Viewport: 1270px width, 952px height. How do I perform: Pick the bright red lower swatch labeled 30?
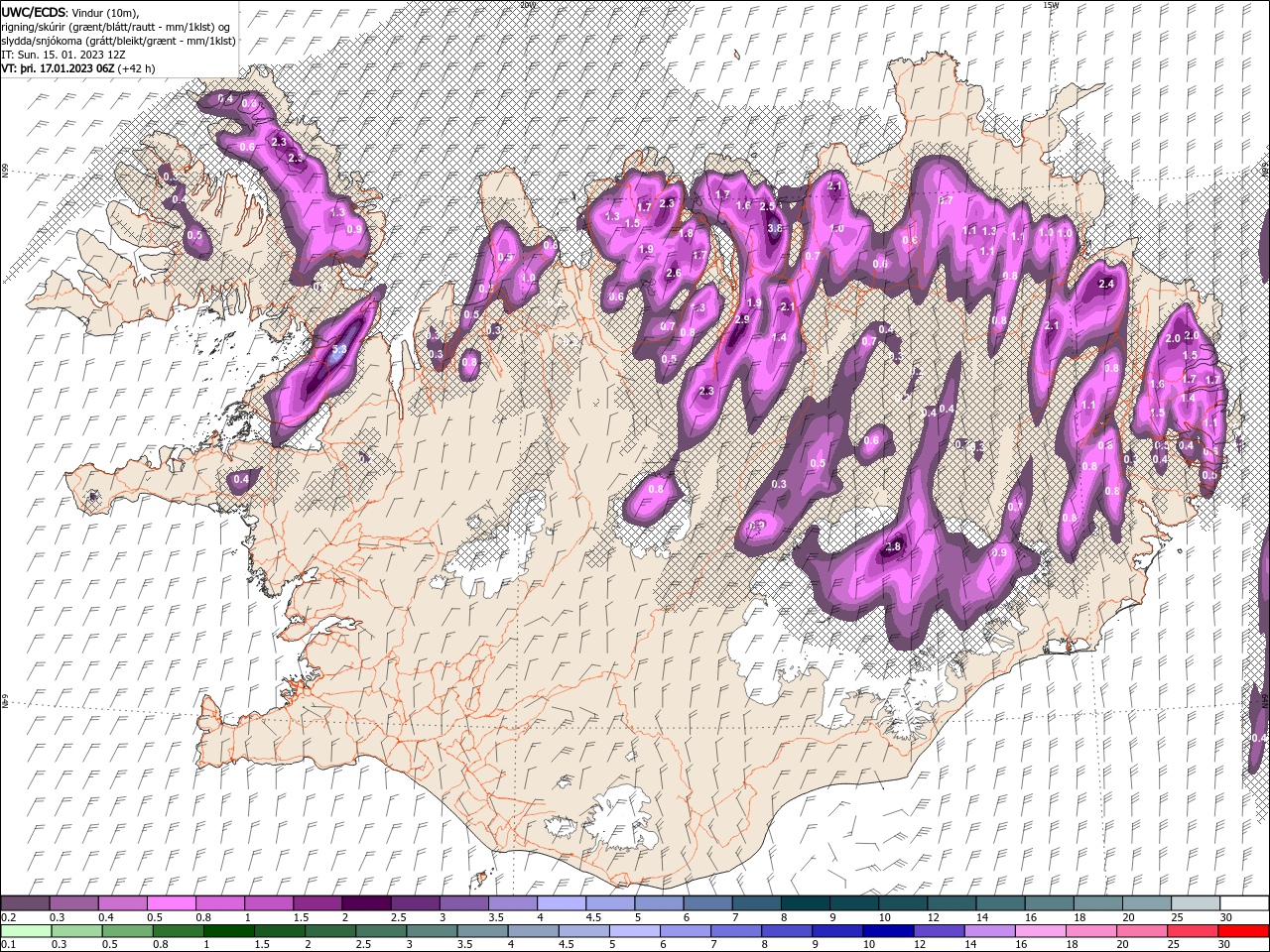tap(1241, 930)
